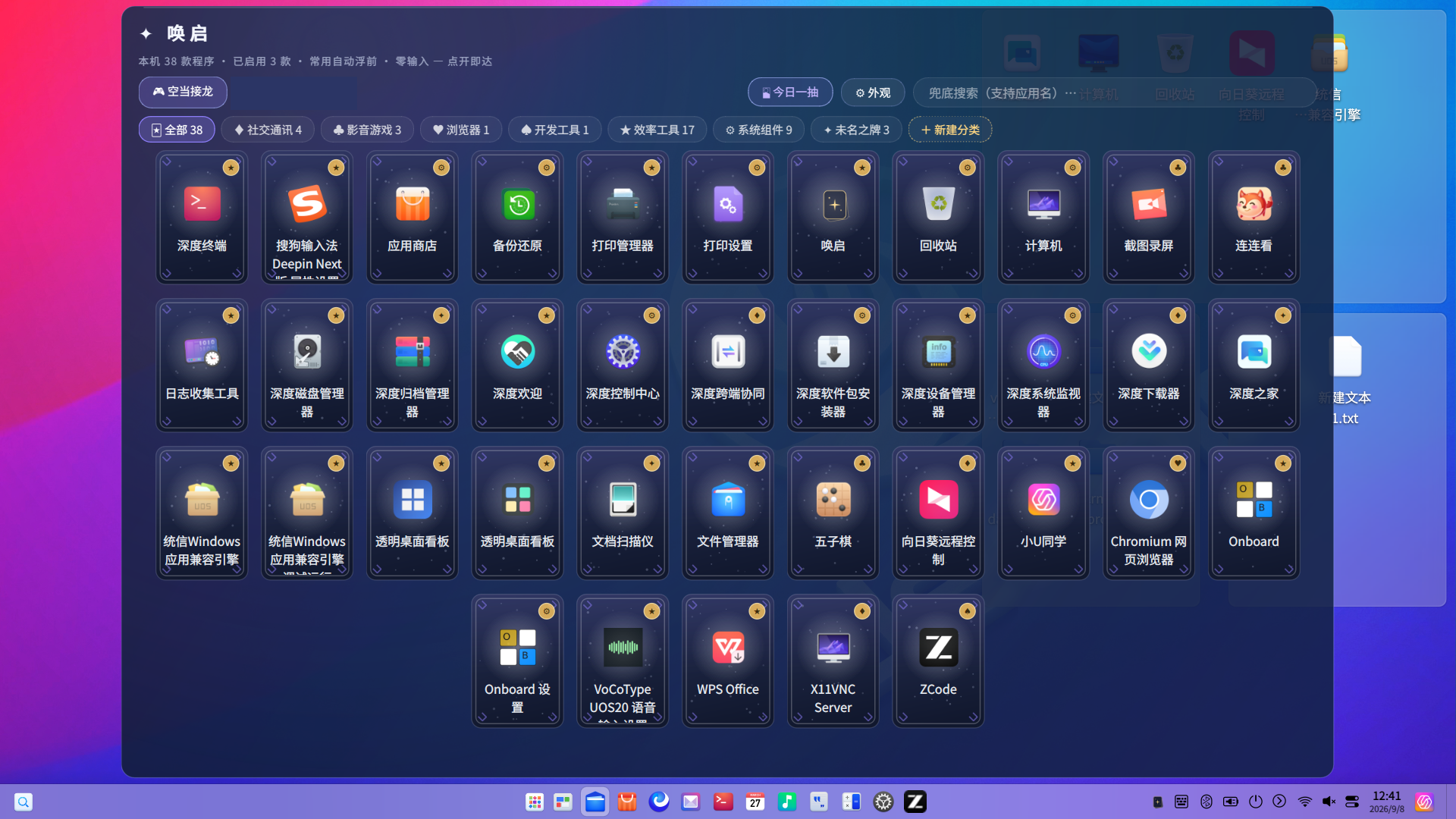Open the 深度终端 terminal app card
Viewport: 1456px width, 819px height.
[202, 218]
